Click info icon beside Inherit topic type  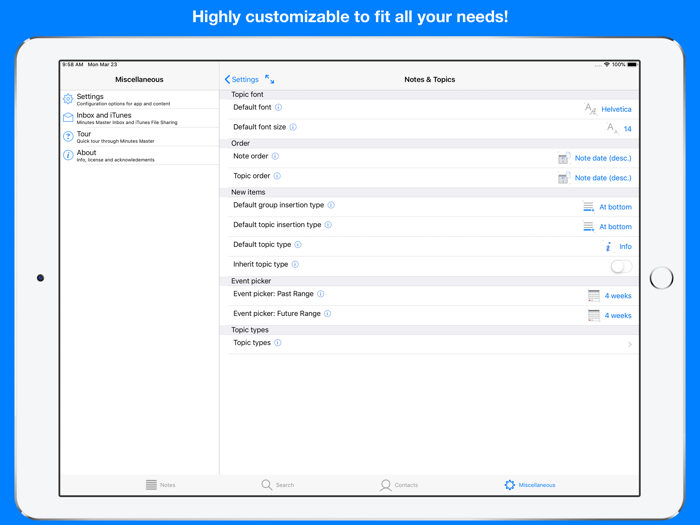[x=295, y=265]
